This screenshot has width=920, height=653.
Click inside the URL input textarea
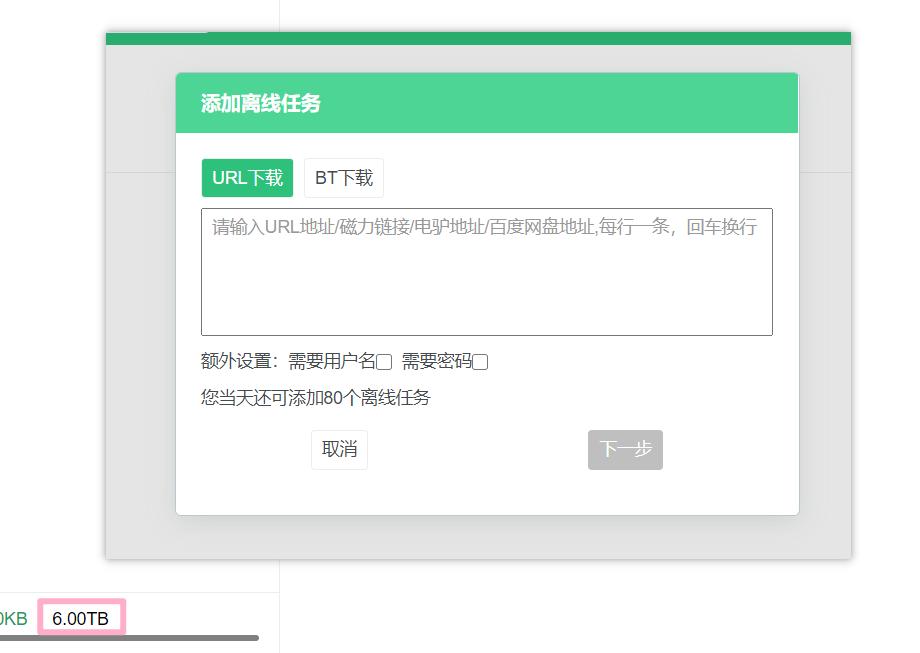[x=487, y=270]
